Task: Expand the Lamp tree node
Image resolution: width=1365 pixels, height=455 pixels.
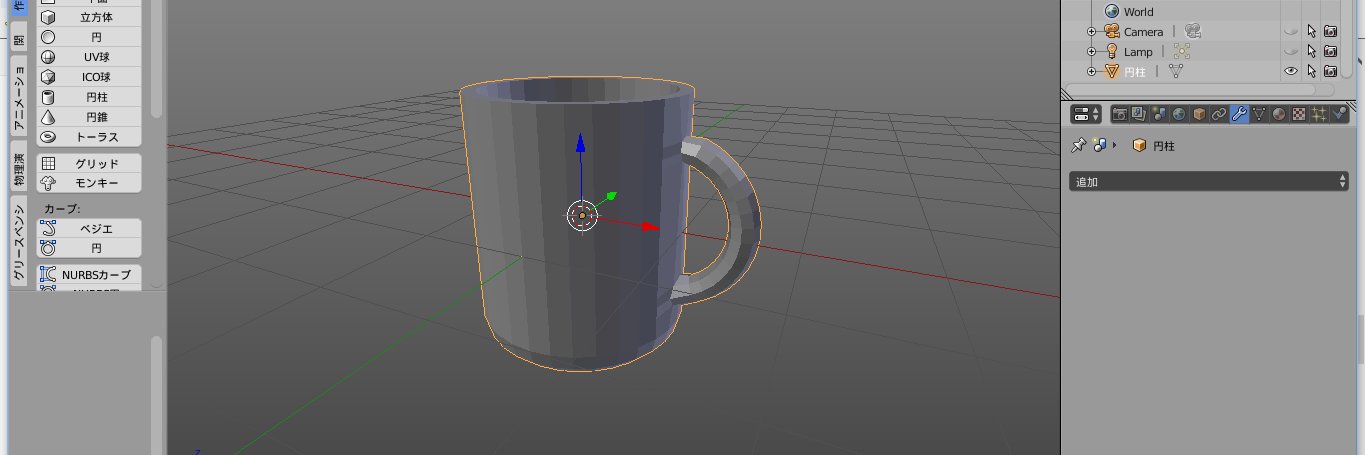Action: pyautogui.click(x=1092, y=52)
